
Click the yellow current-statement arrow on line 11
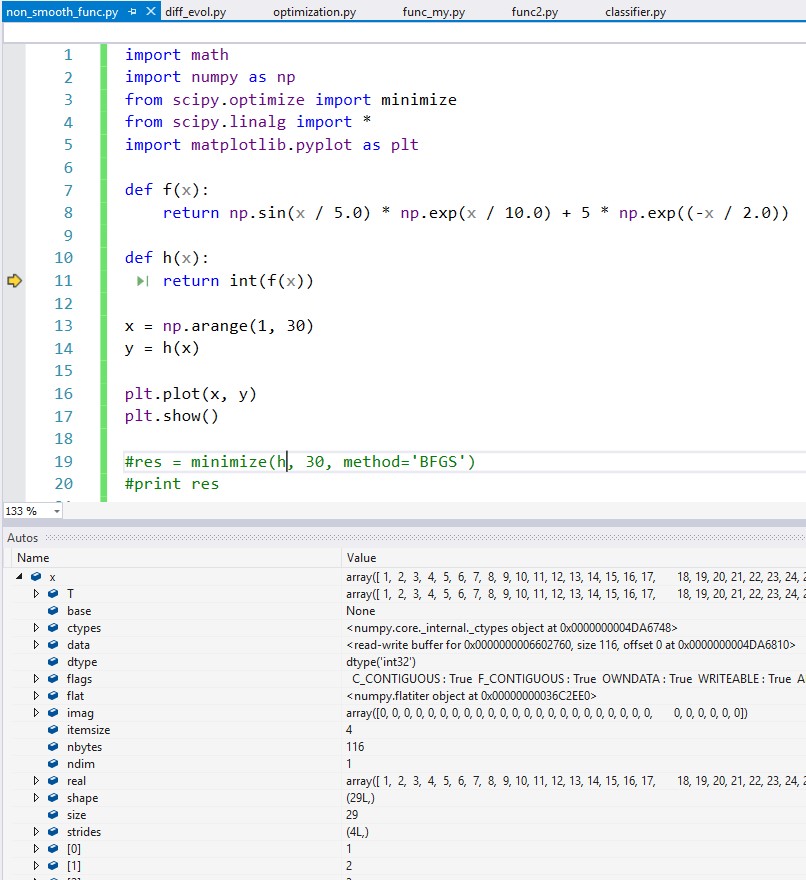pos(15,281)
